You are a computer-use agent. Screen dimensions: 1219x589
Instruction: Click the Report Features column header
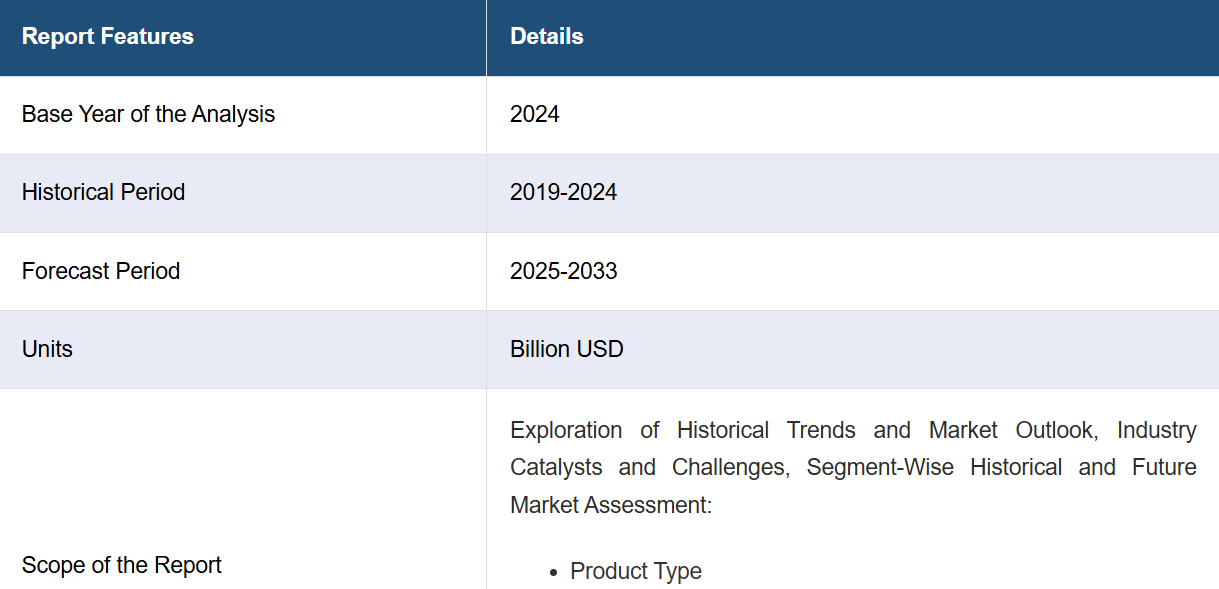pos(108,37)
